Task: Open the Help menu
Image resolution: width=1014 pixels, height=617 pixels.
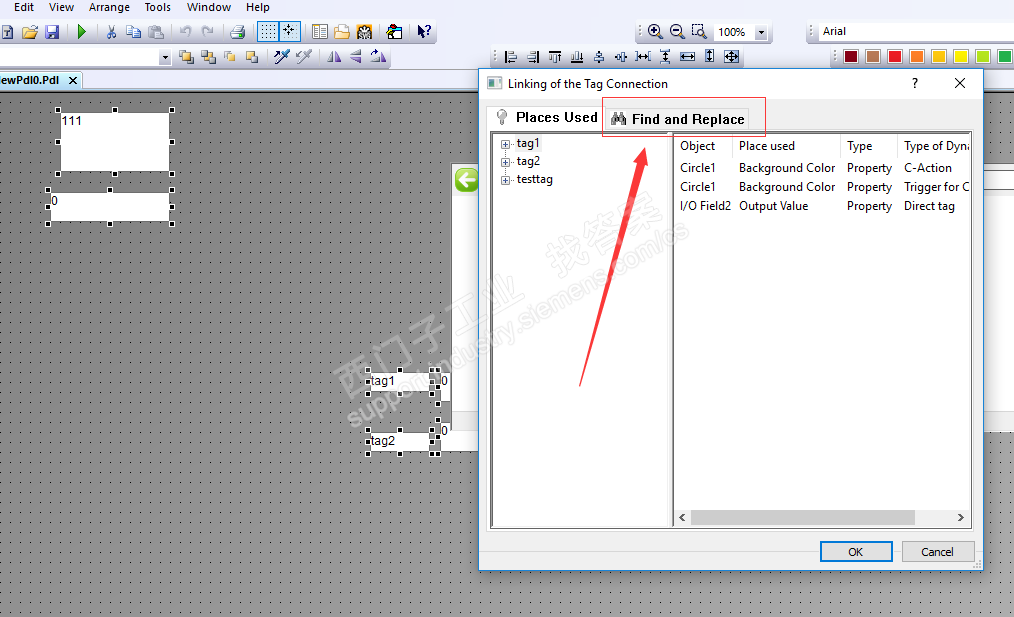Action: pyautogui.click(x=257, y=7)
